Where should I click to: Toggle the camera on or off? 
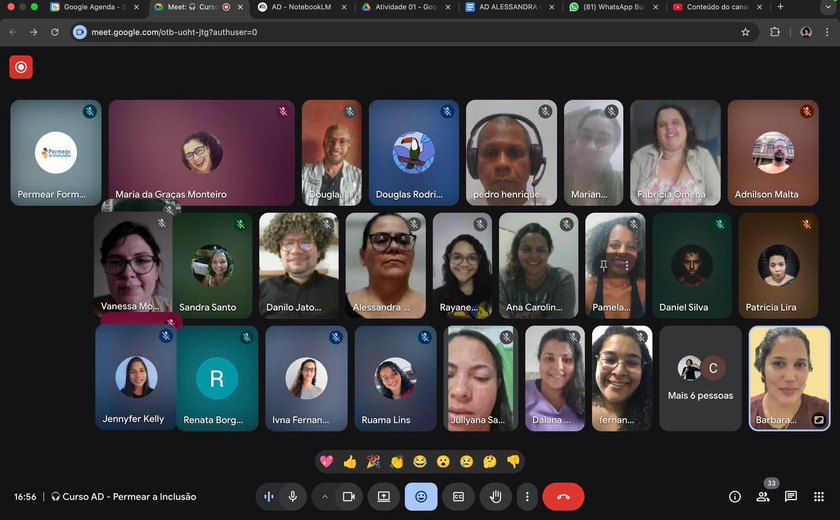pos(349,496)
